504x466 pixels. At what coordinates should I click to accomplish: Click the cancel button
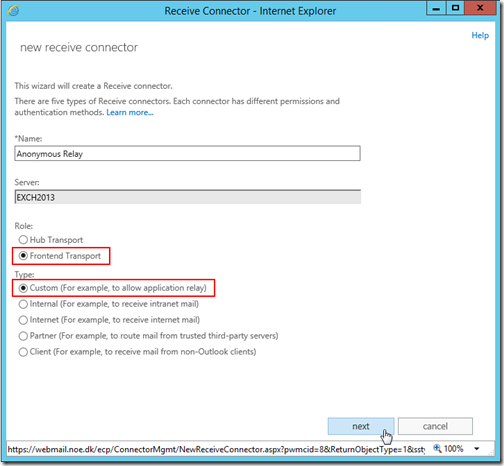[x=435, y=426]
